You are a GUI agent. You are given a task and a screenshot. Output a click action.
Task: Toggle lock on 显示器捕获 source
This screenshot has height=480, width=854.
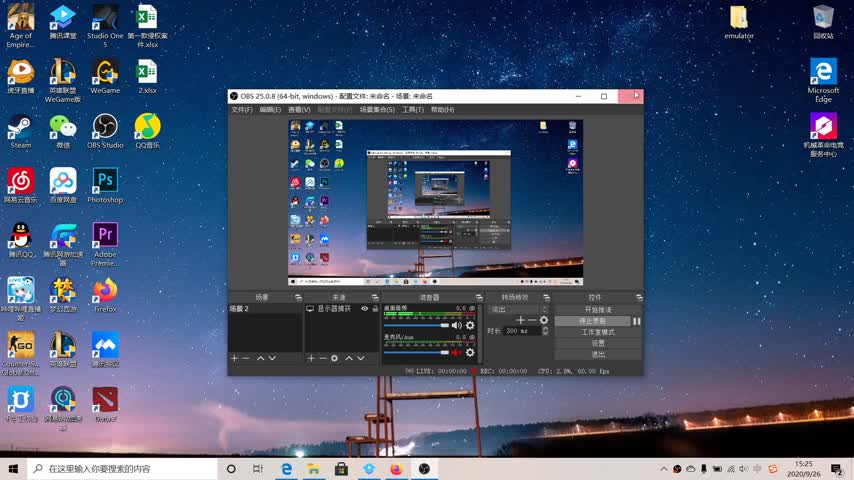(375, 309)
